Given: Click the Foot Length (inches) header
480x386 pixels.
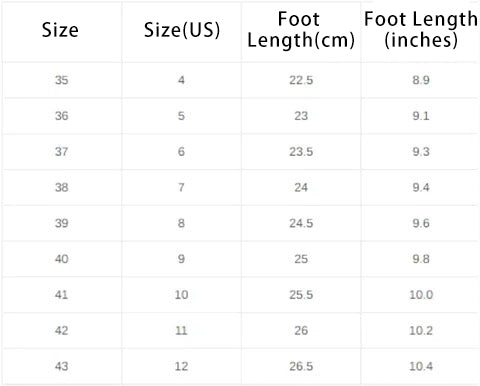Looking at the screenshot, I should 421,29.
